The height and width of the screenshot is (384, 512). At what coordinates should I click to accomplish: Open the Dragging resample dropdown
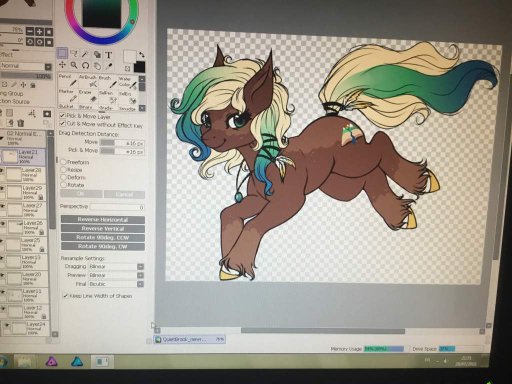pos(116,267)
